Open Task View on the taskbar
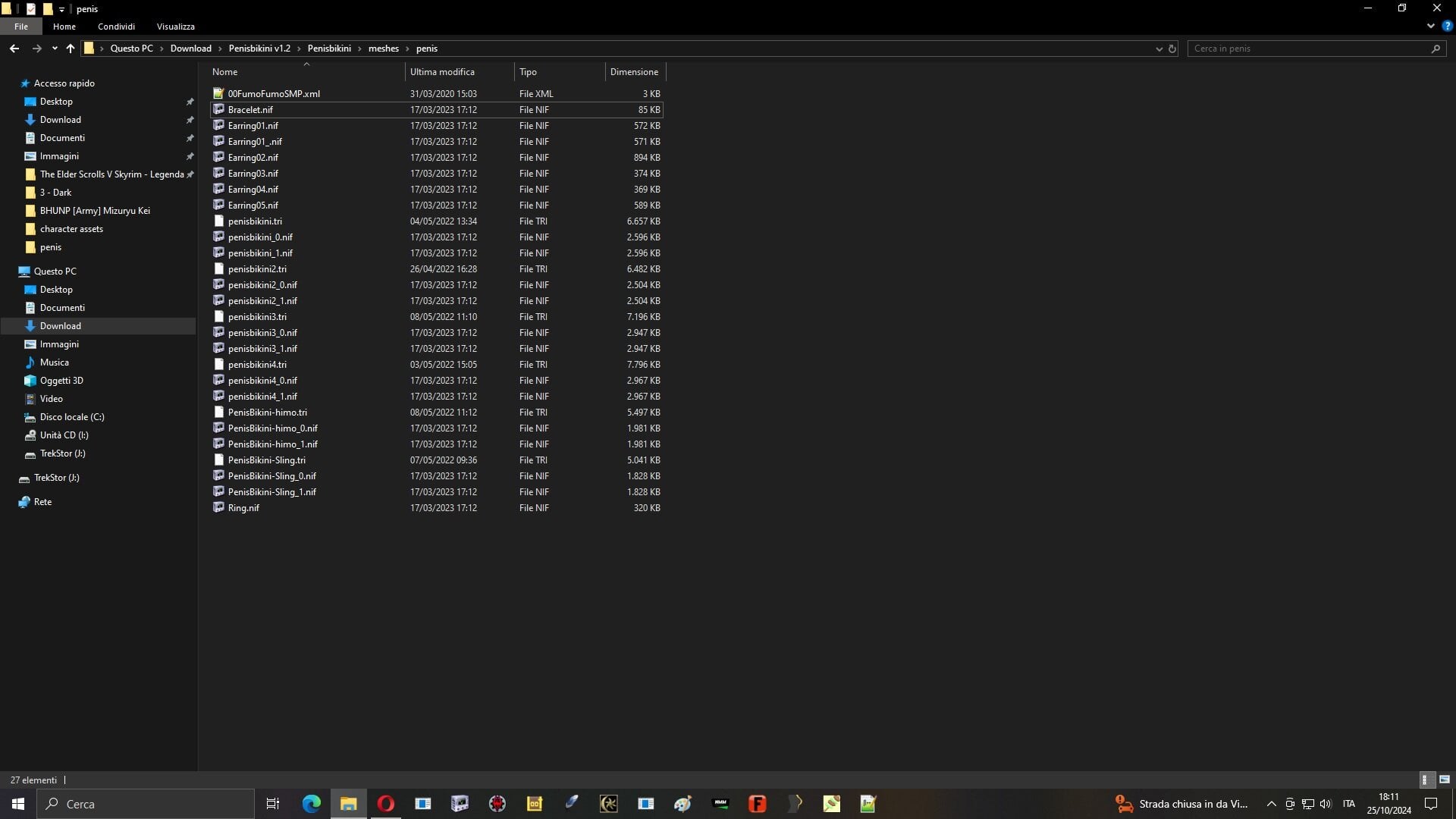 click(x=273, y=804)
